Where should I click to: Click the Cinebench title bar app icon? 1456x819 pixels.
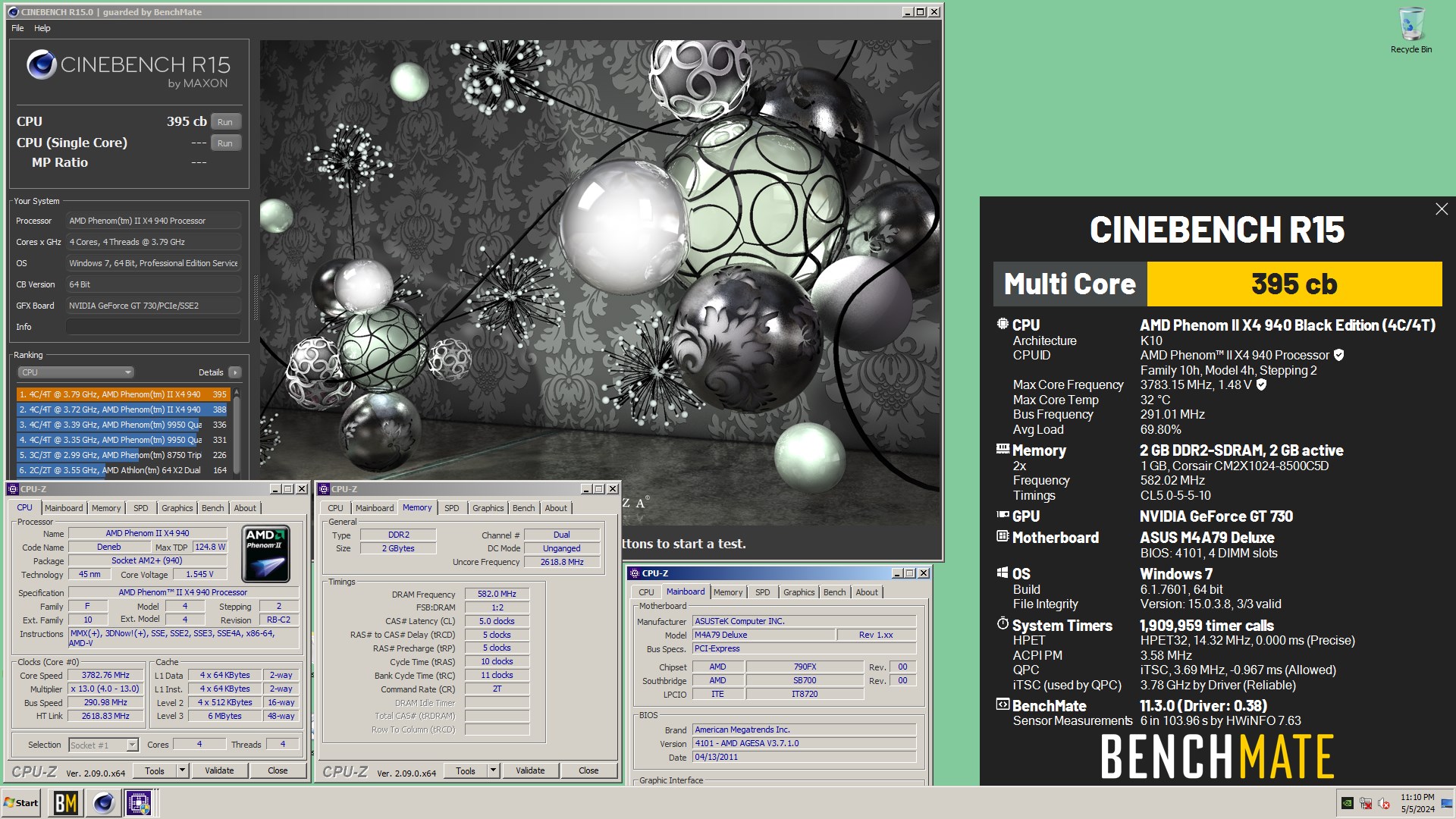tap(13, 12)
